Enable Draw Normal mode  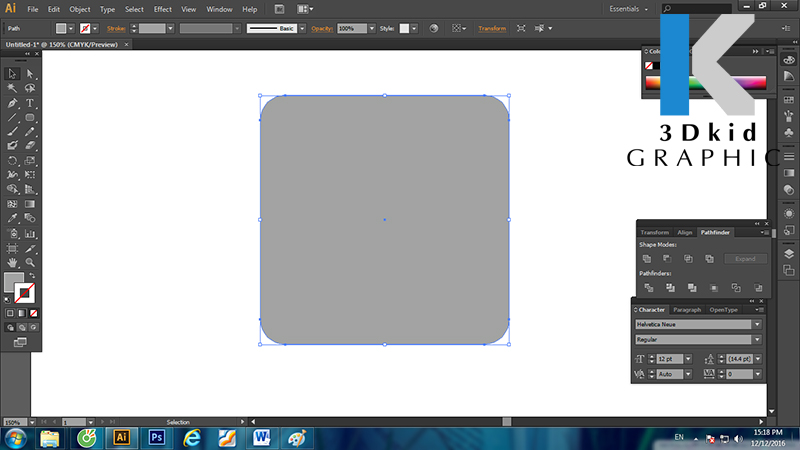coord(10,328)
